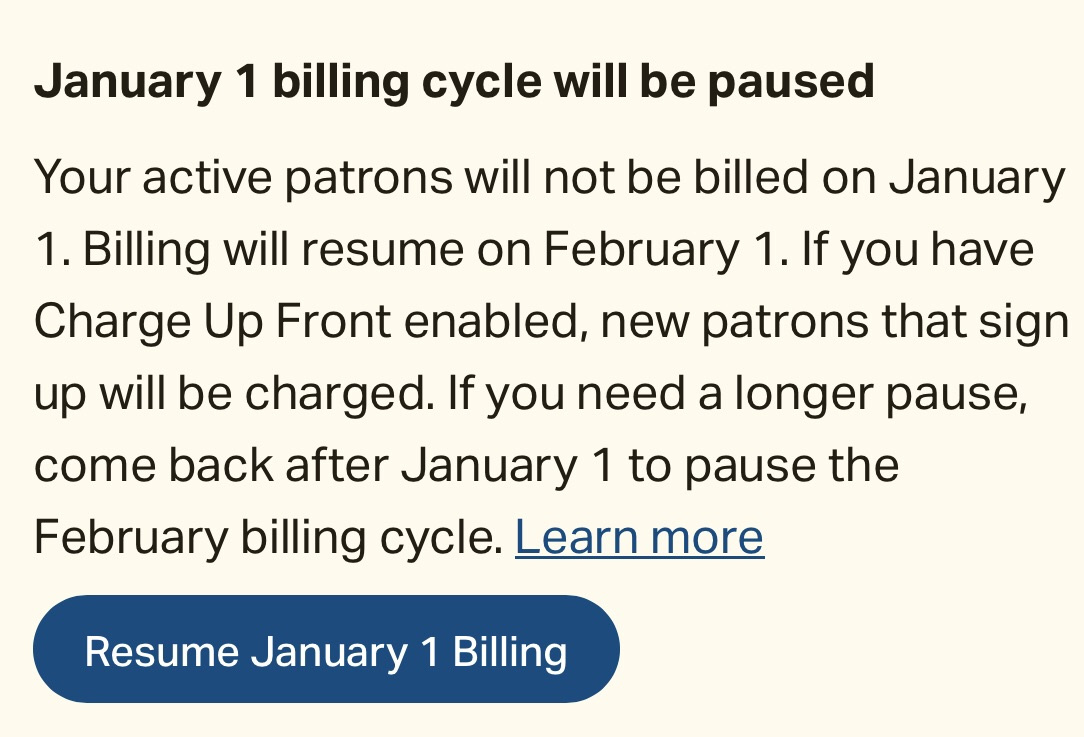1084x737 pixels.
Task: Click the text 'February billing cycle.'
Action: point(268,537)
